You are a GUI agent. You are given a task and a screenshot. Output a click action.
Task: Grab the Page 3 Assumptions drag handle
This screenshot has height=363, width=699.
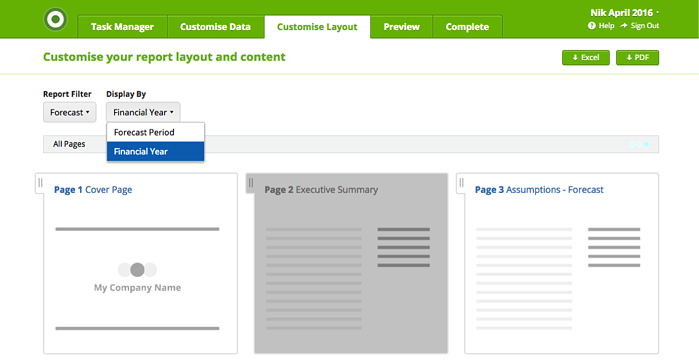[x=461, y=182]
